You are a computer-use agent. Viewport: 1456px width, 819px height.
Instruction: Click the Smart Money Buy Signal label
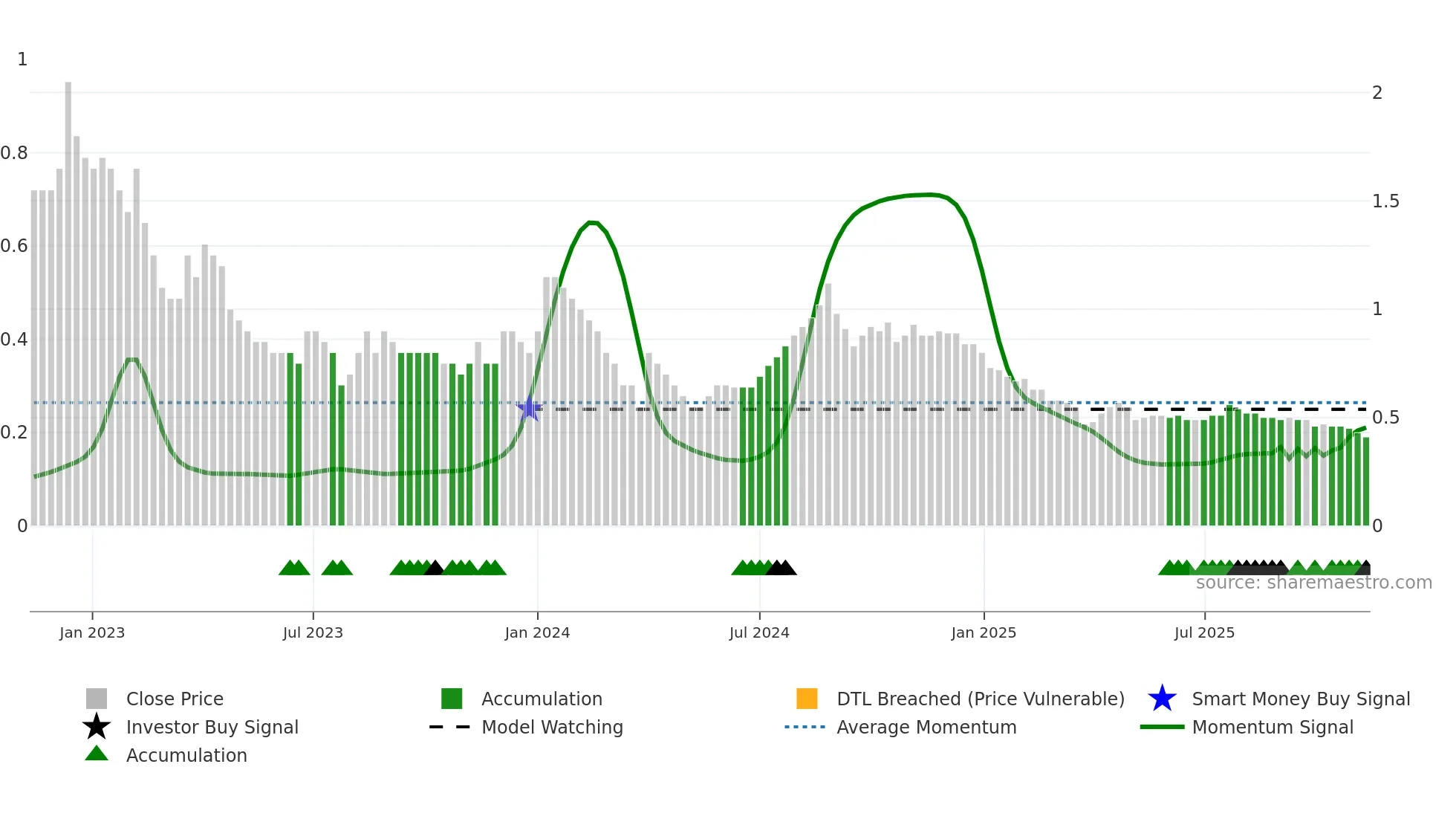(x=1301, y=699)
